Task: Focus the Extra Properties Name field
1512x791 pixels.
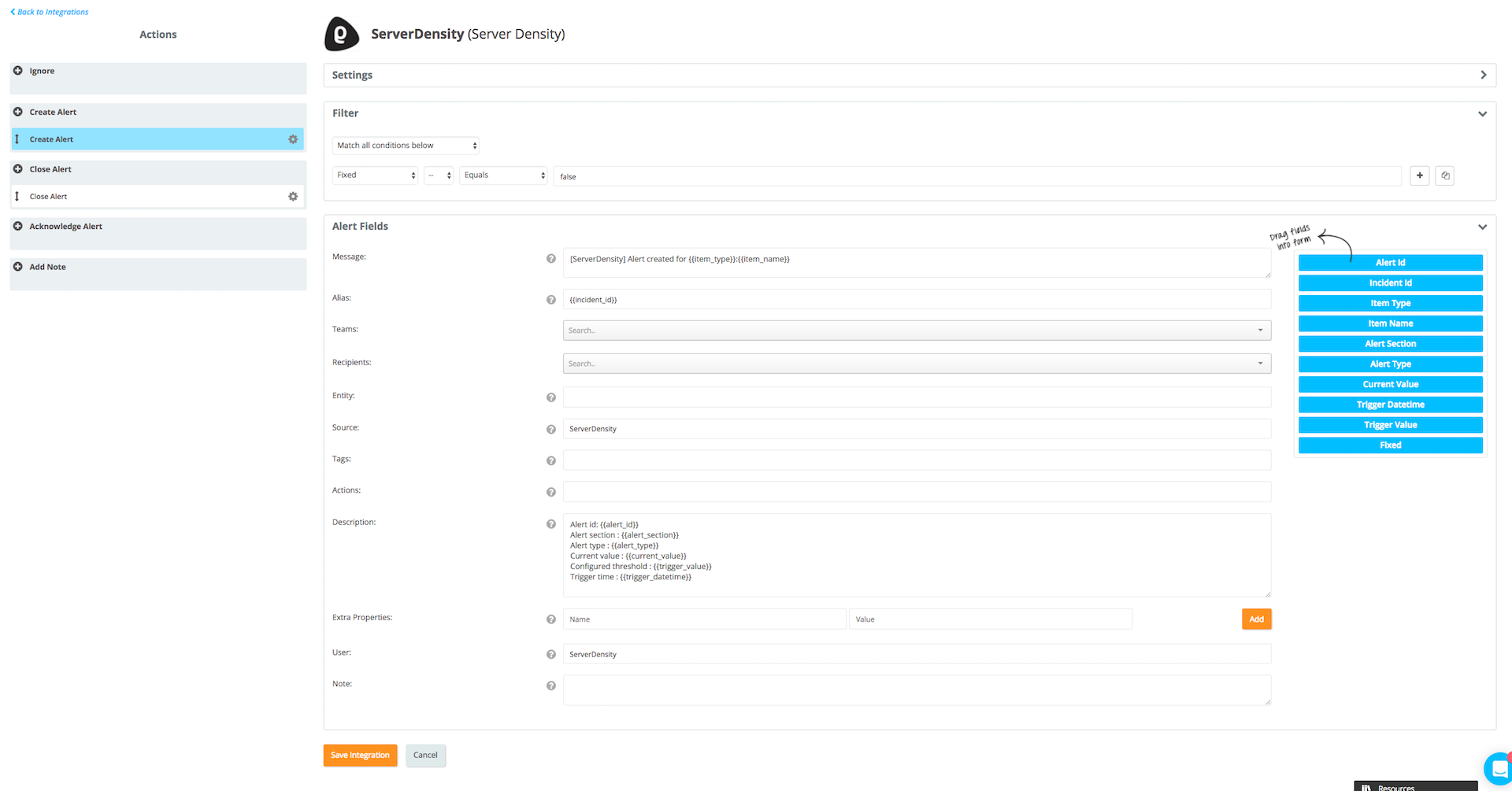Action: (705, 619)
